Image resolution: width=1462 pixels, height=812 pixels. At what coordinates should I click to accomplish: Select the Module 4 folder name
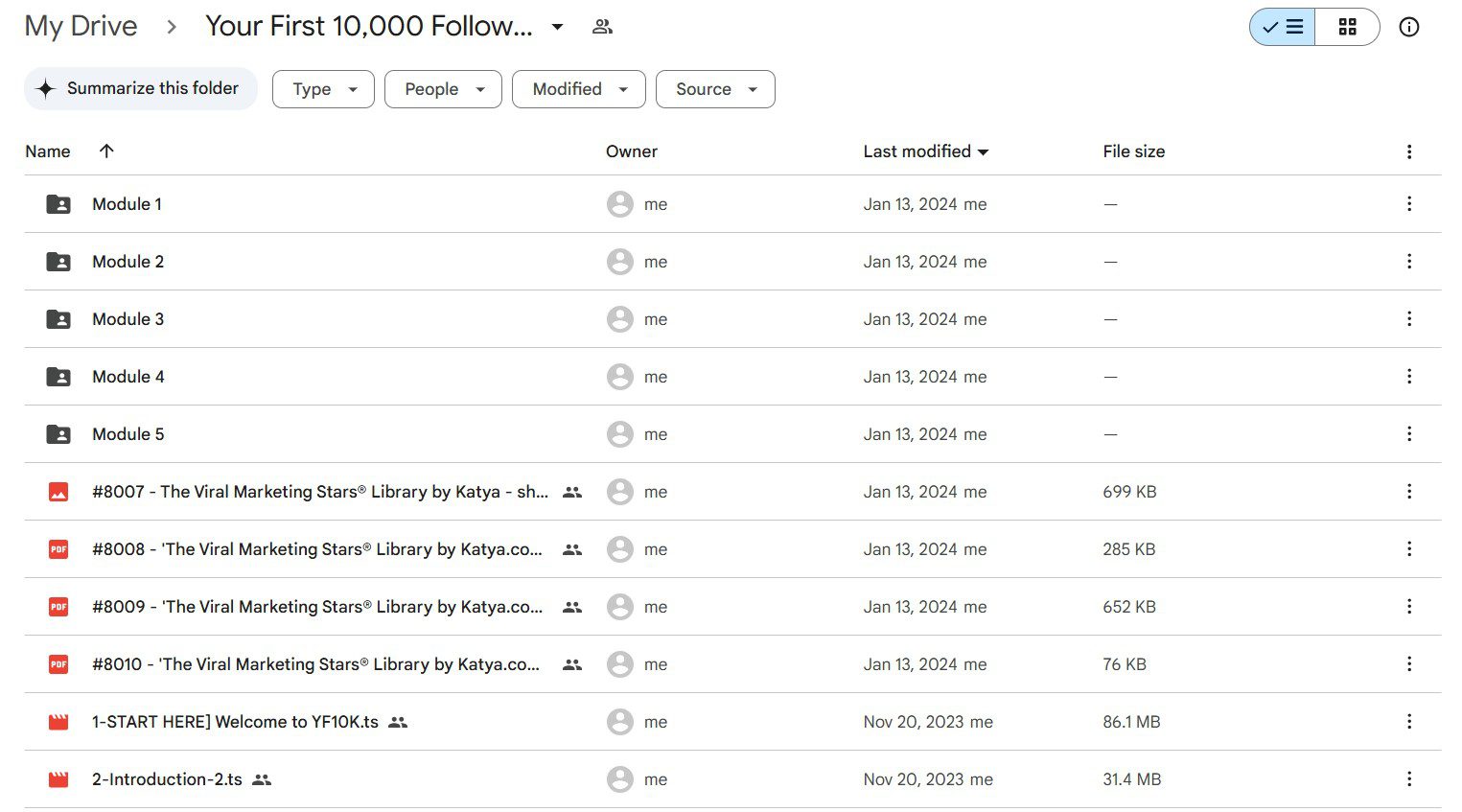128,377
